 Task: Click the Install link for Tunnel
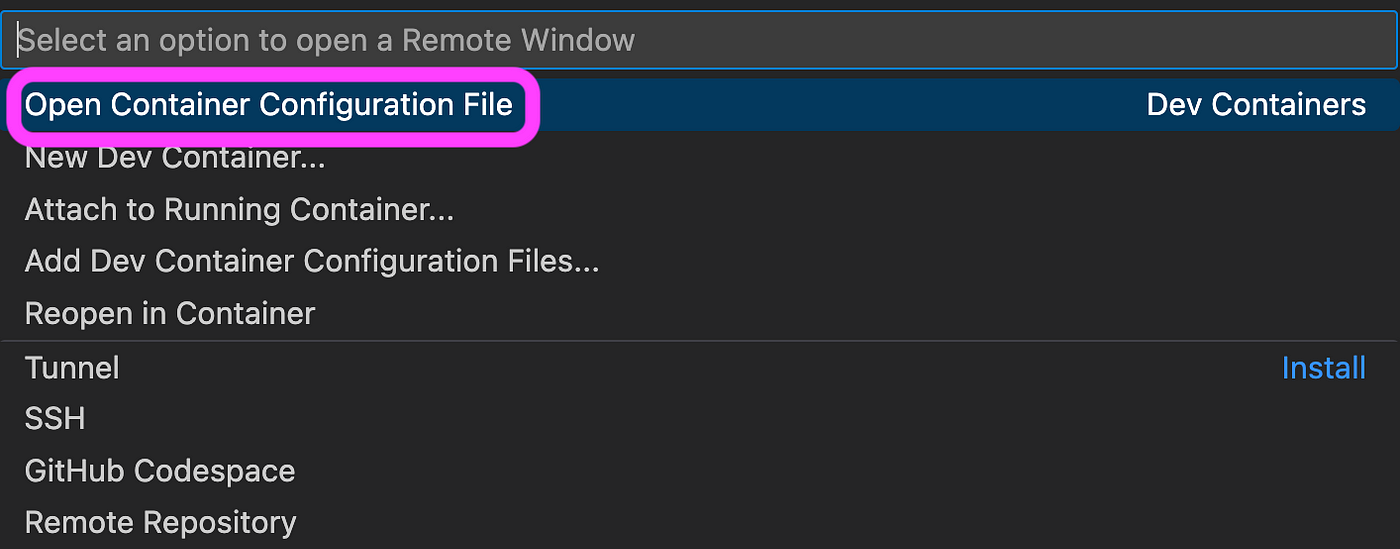tap(1323, 368)
